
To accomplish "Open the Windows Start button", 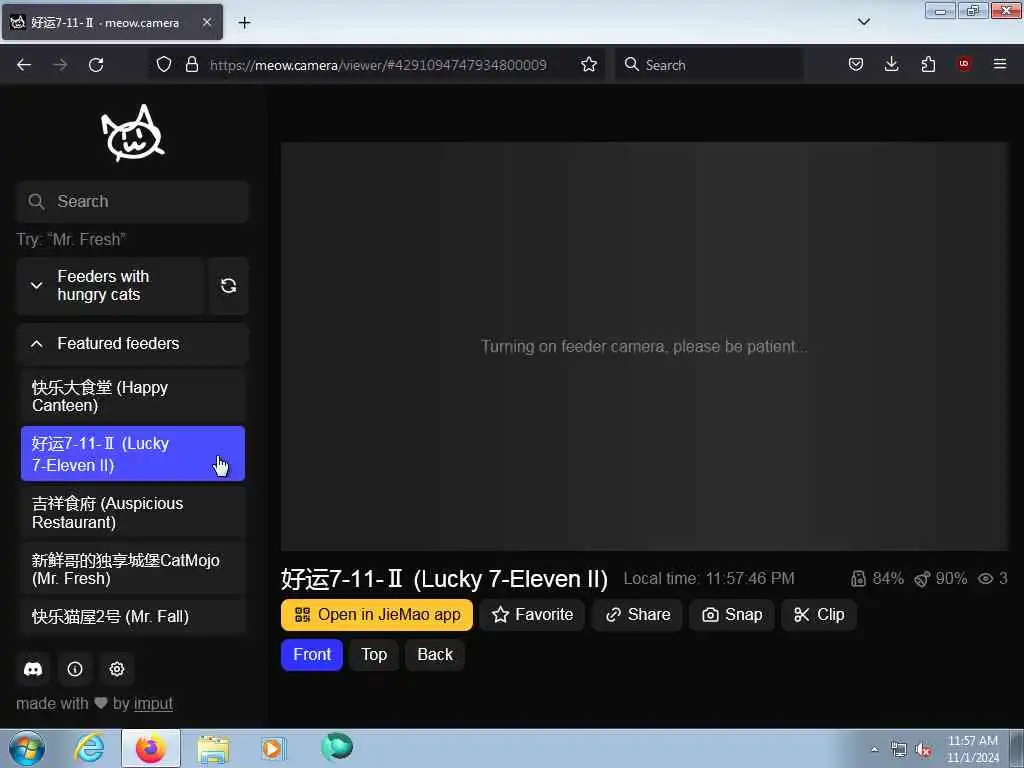I will 27,748.
